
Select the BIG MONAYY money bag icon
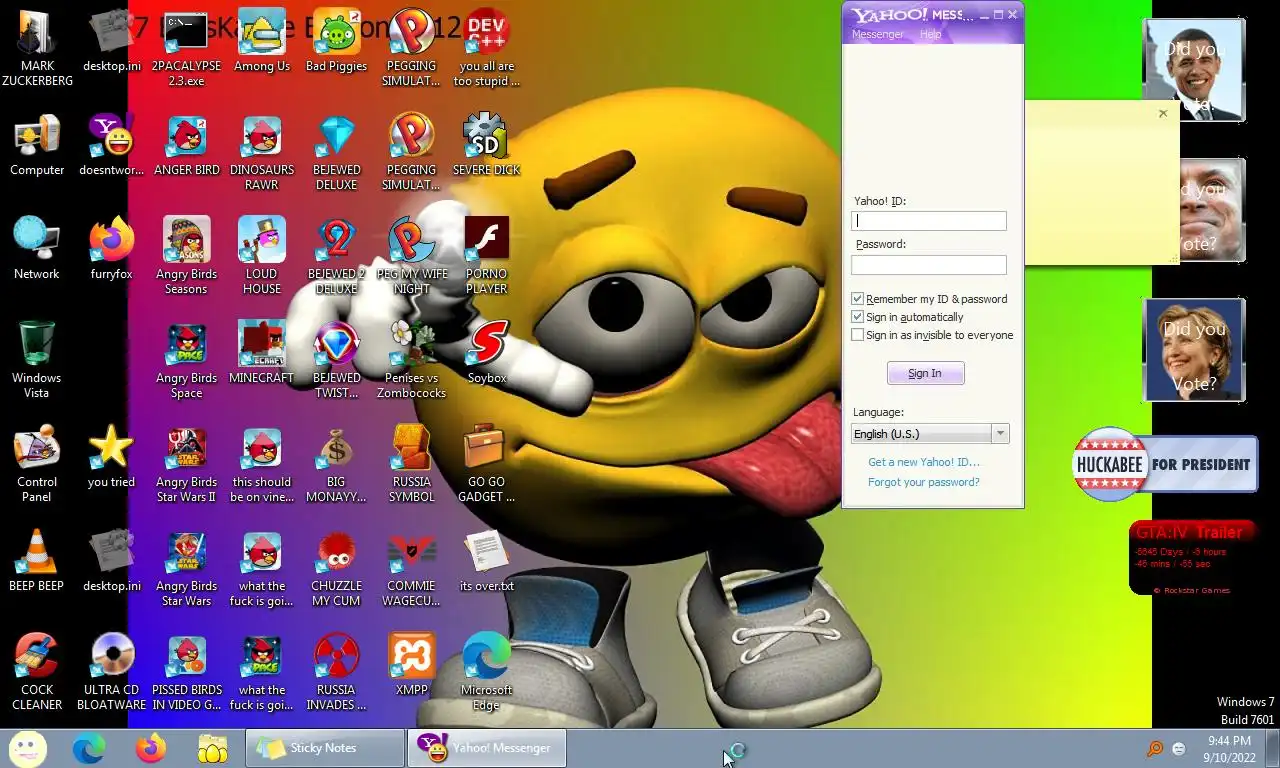point(336,448)
